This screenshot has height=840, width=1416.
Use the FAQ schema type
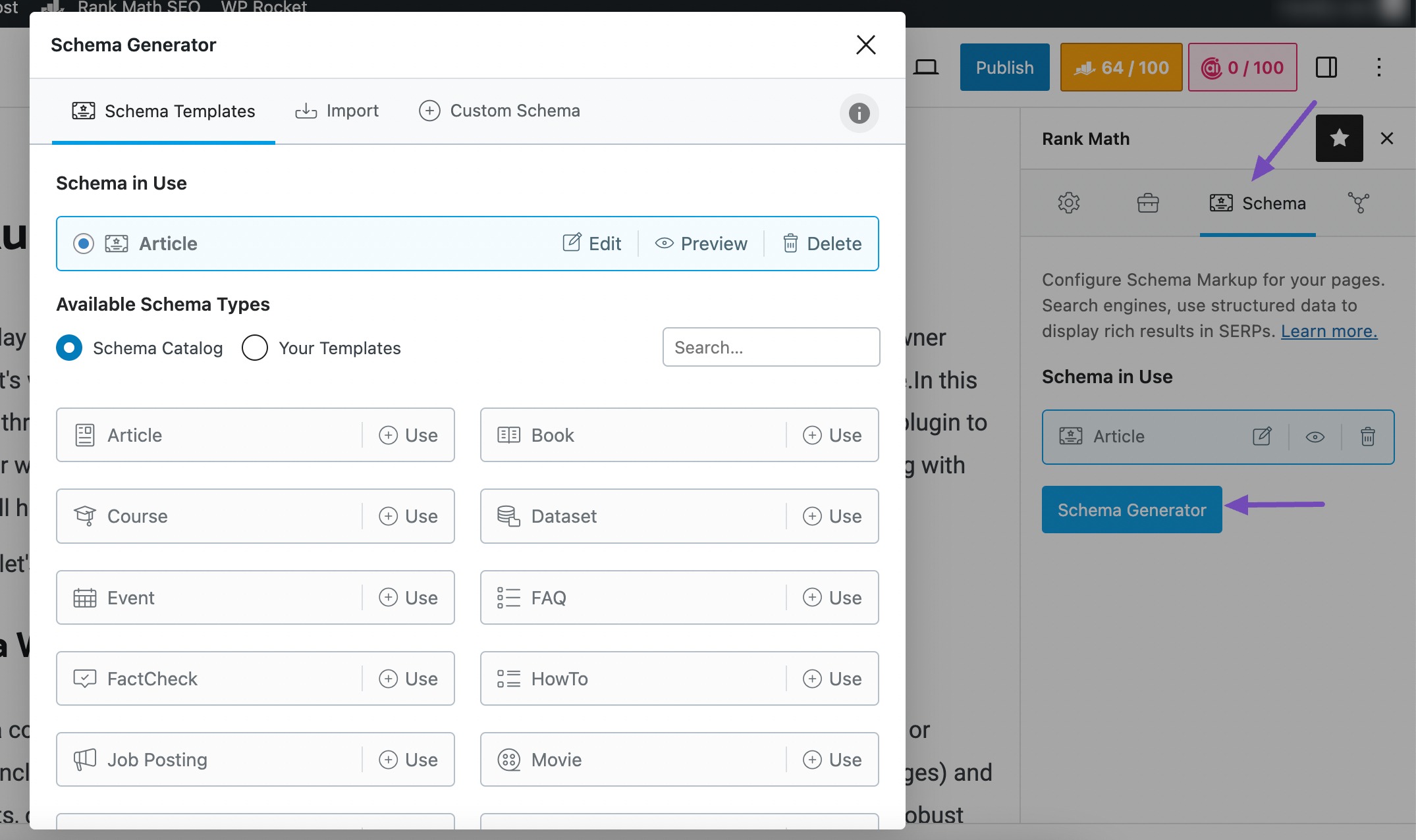pos(832,598)
